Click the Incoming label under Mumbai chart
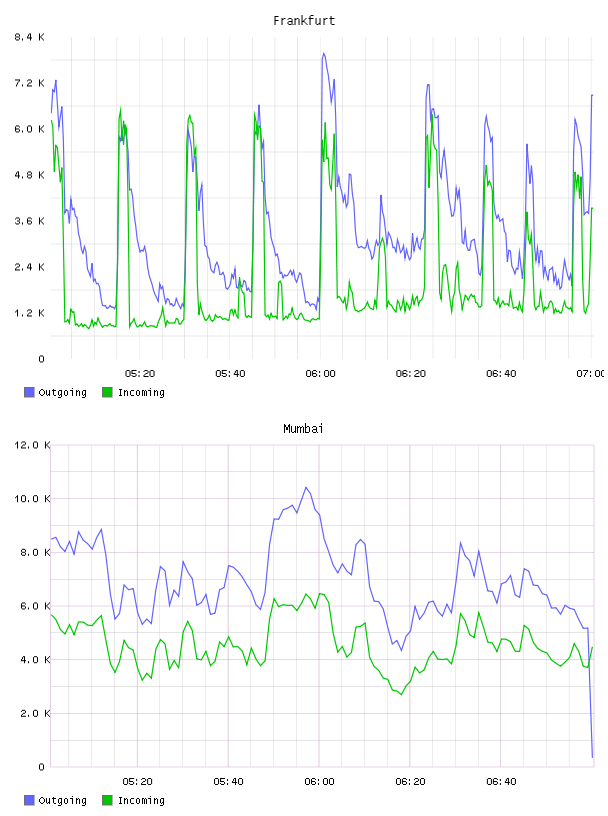This screenshot has height=816, width=608. coord(141,800)
